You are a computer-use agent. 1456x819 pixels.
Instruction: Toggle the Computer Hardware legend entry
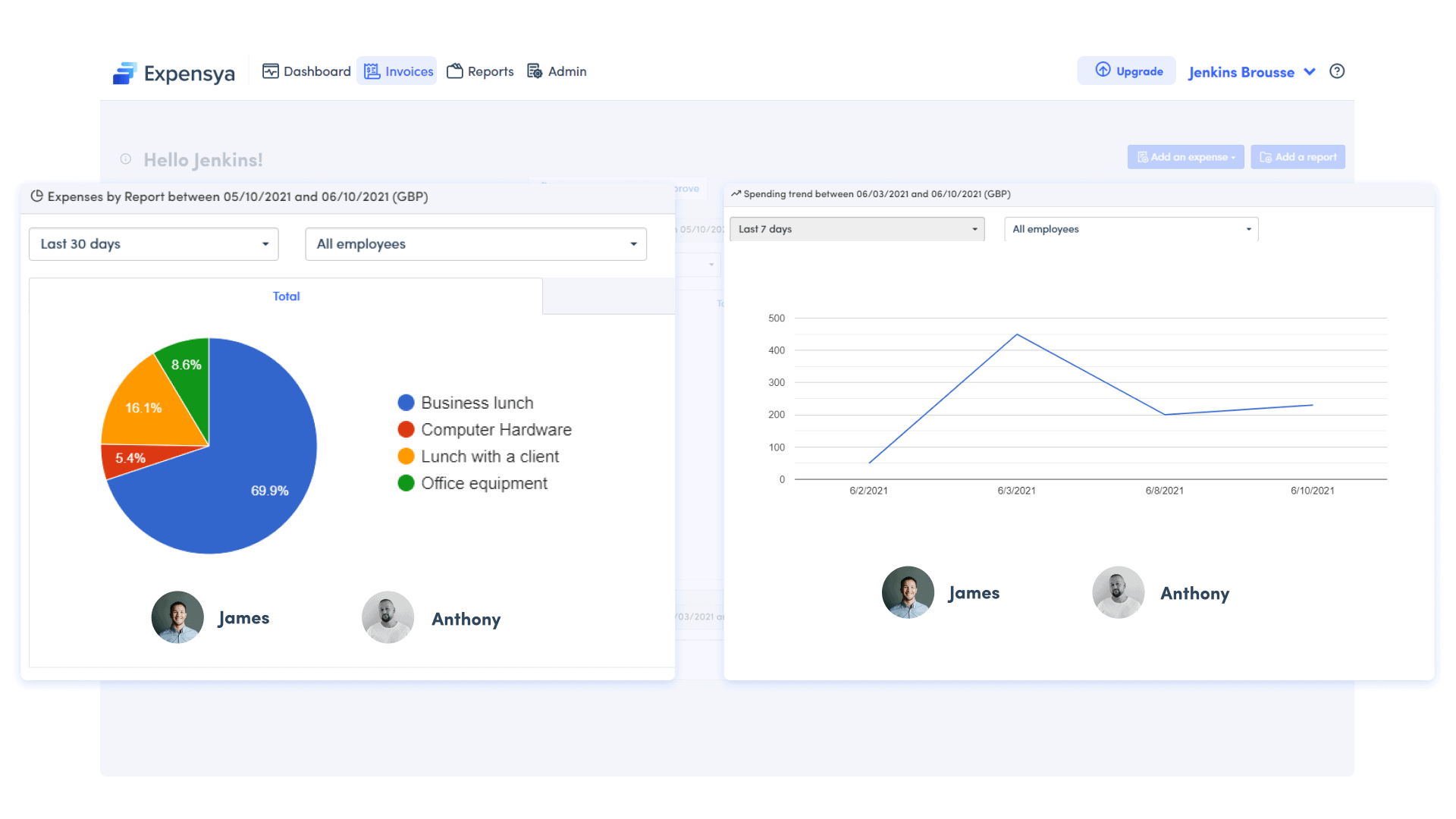(406, 429)
